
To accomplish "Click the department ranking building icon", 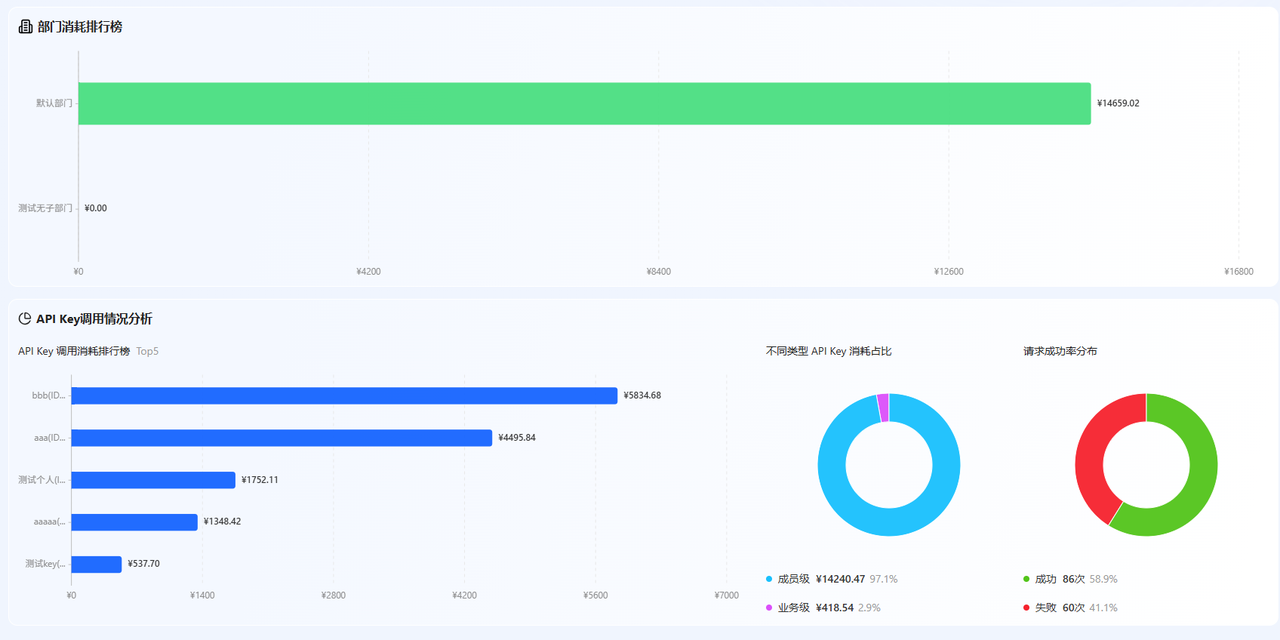I will (x=25, y=27).
